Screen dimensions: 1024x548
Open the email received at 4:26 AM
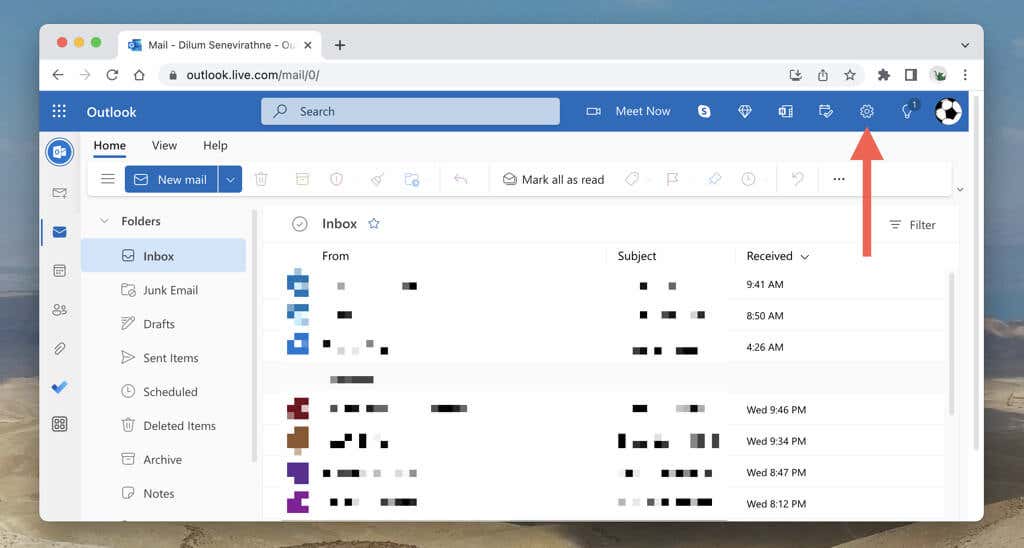tap(604, 347)
